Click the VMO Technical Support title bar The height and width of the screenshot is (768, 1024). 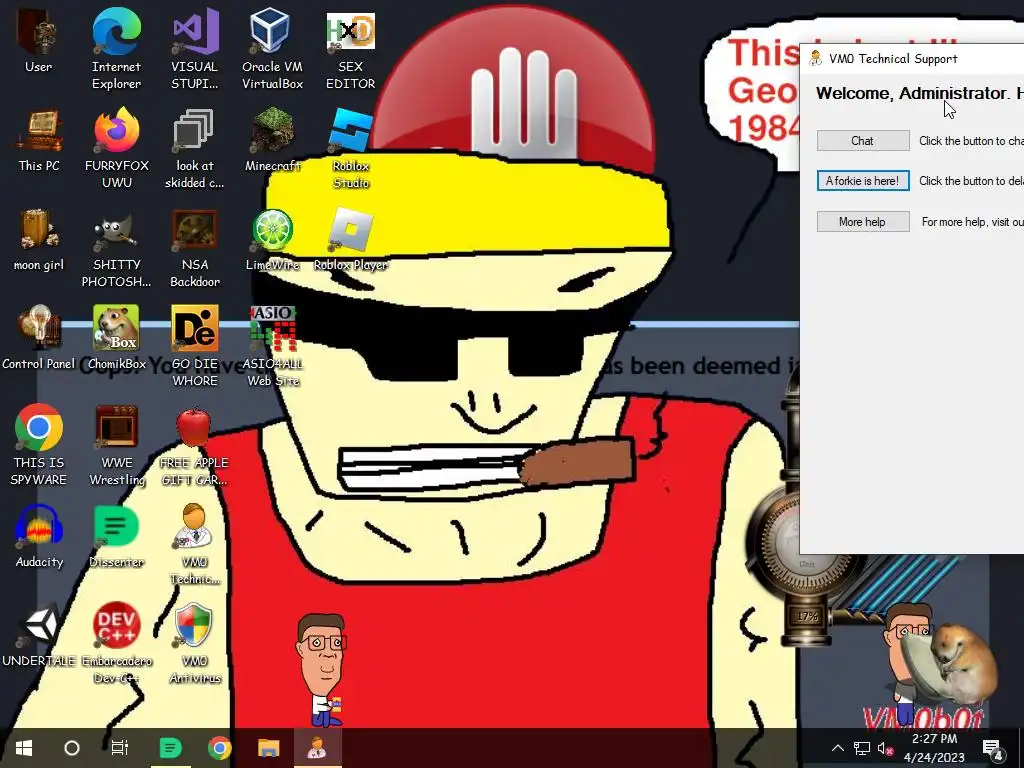(x=912, y=59)
